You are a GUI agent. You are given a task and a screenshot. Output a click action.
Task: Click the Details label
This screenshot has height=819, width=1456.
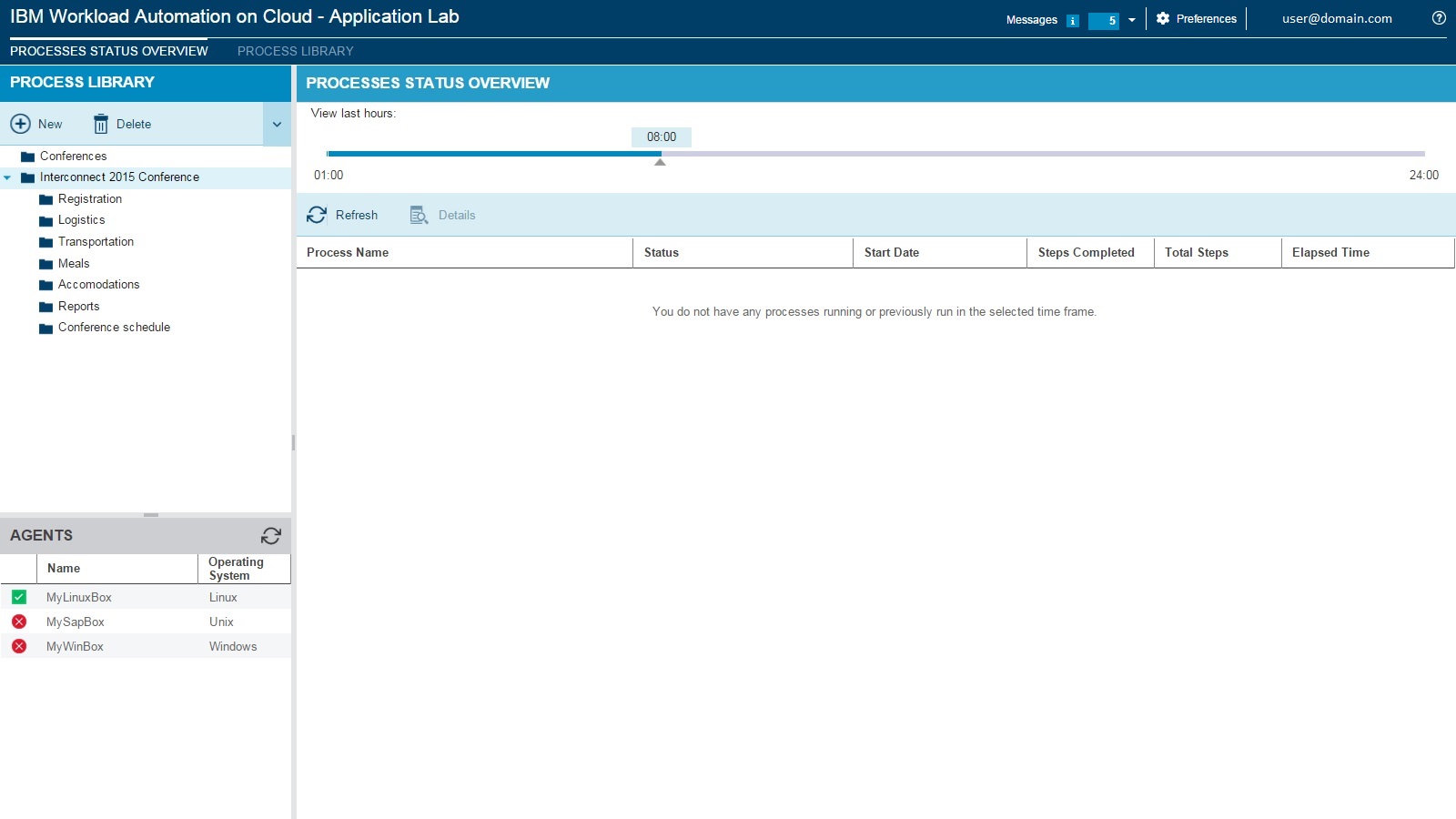coord(457,215)
